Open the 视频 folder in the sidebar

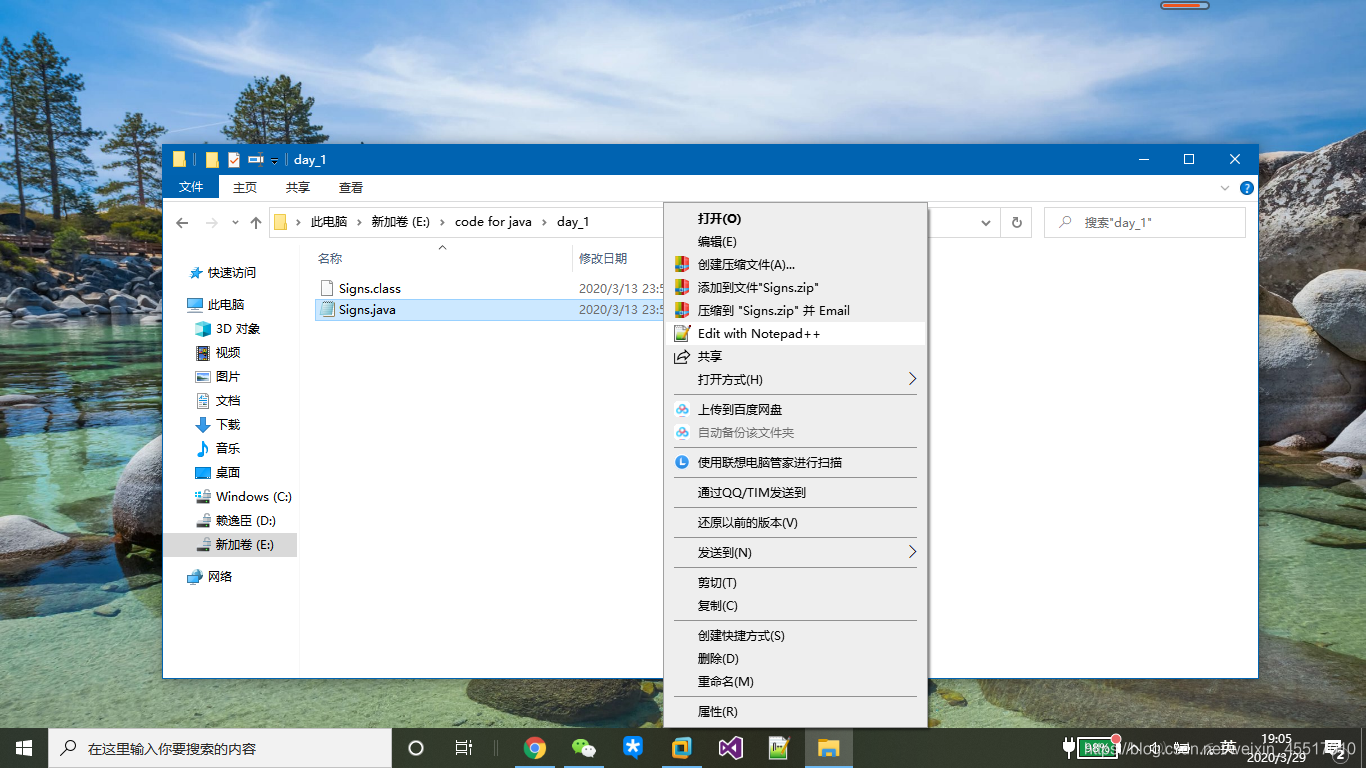pyautogui.click(x=227, y=352)
